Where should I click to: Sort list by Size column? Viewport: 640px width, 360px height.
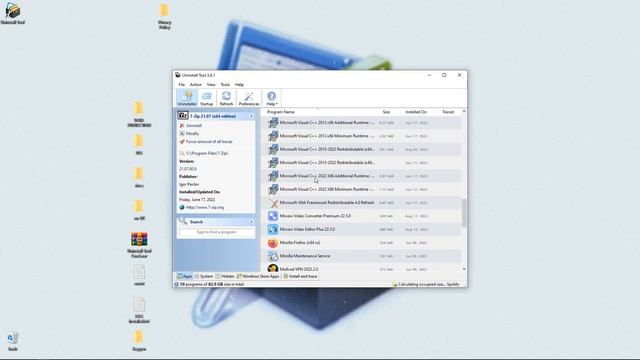tap(386, 112)
